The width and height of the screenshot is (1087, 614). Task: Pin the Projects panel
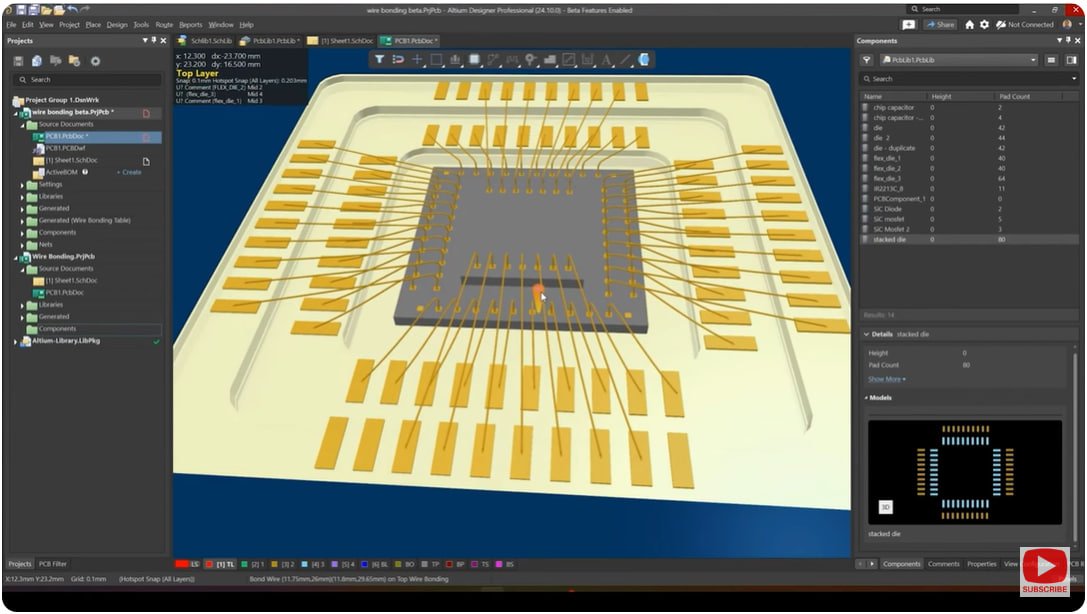coord(154,40)
